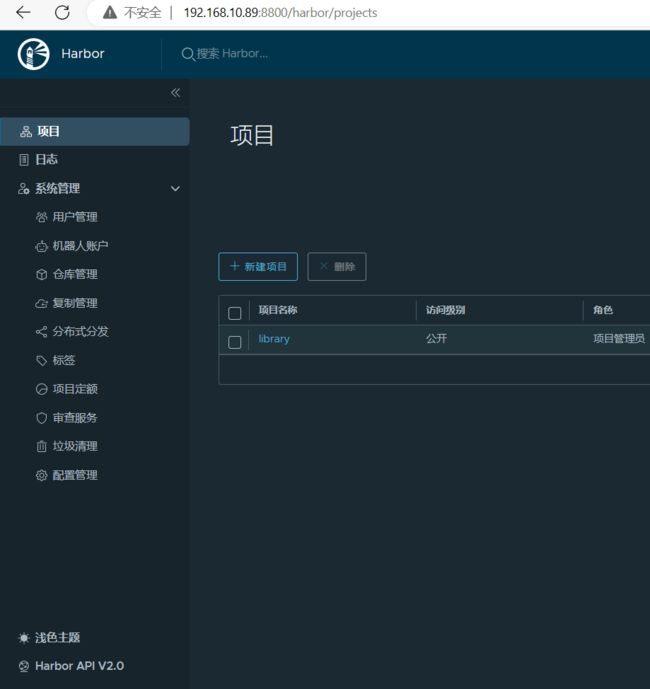Click the 系统管理 section label
Viewport: 650px width, 689px height.
(x=58, y=189)
